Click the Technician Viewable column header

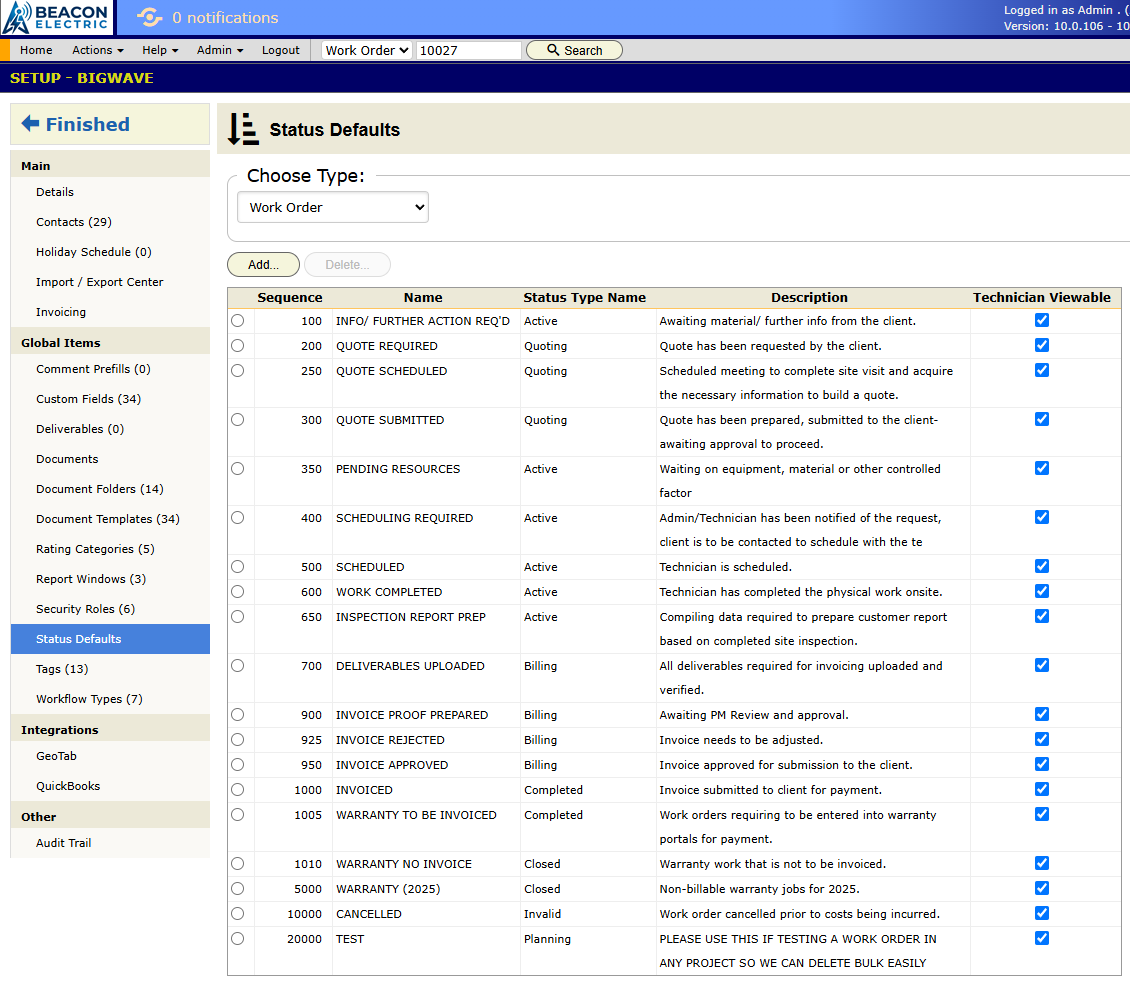point(1041,298)
